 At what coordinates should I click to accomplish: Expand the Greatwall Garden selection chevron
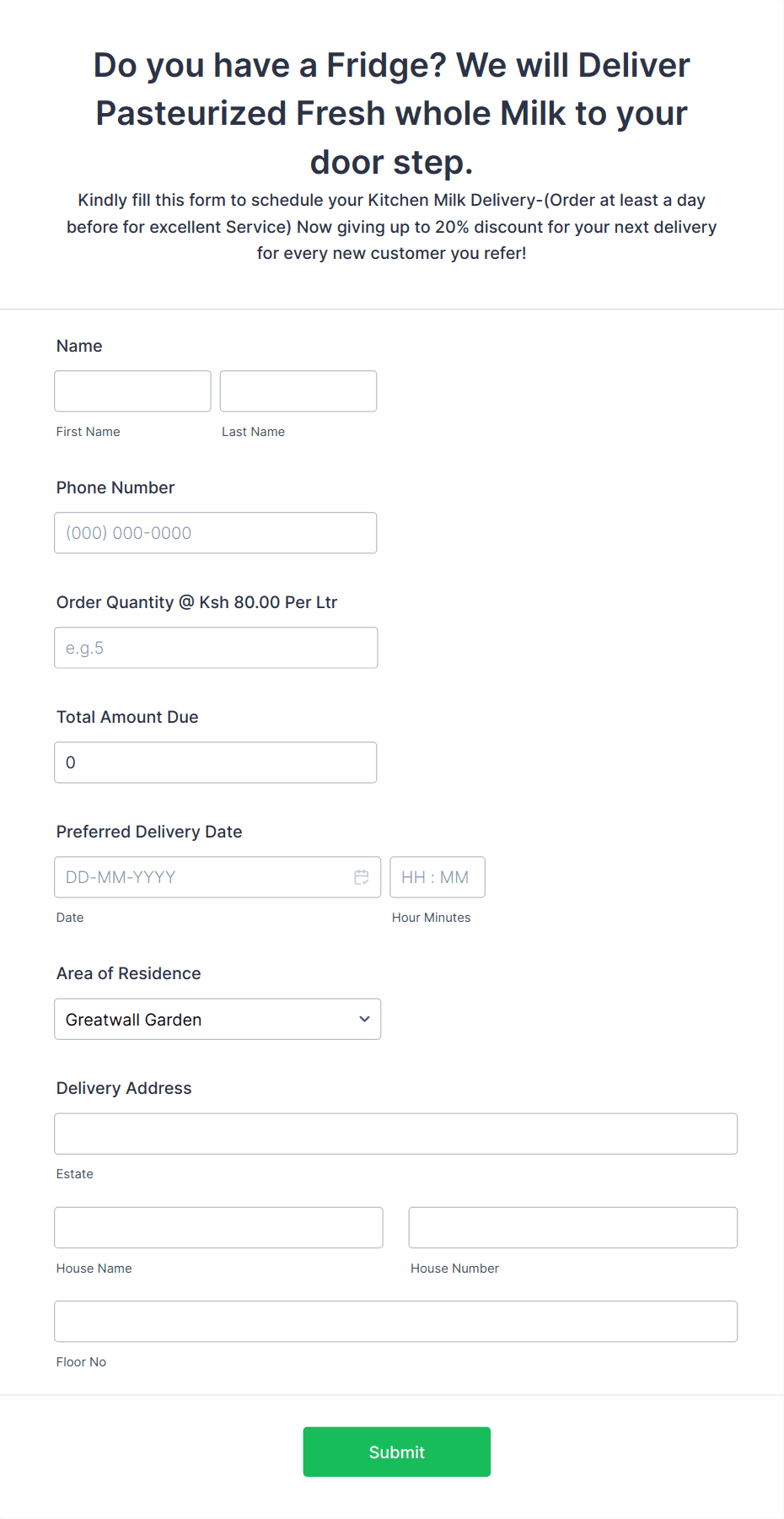coord(364,1019)
